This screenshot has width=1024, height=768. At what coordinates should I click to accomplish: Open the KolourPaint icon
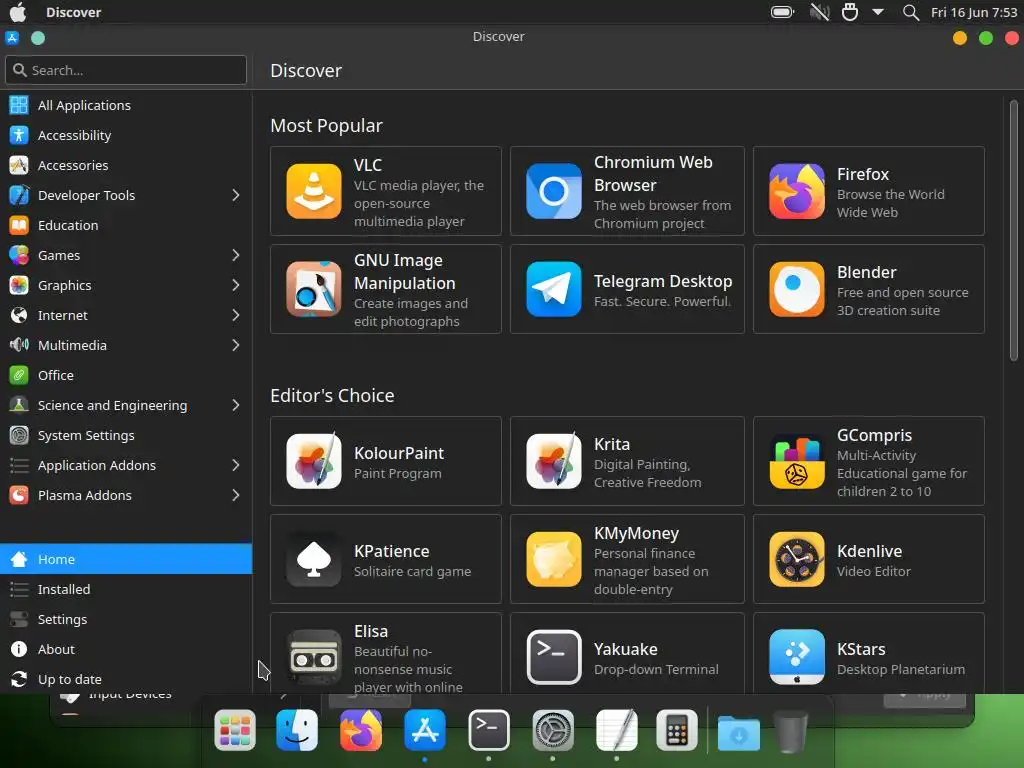(x=313, y=461)
